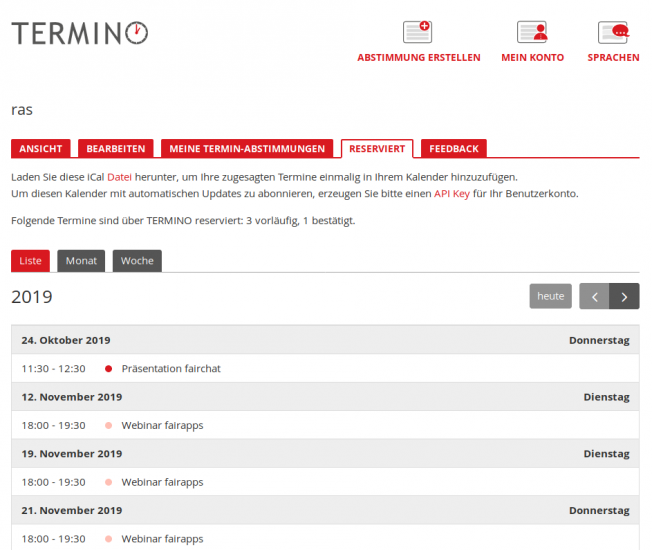Click the Sprachen speech bubble icon
Screen dimensions: 652x550
(613, 32)
